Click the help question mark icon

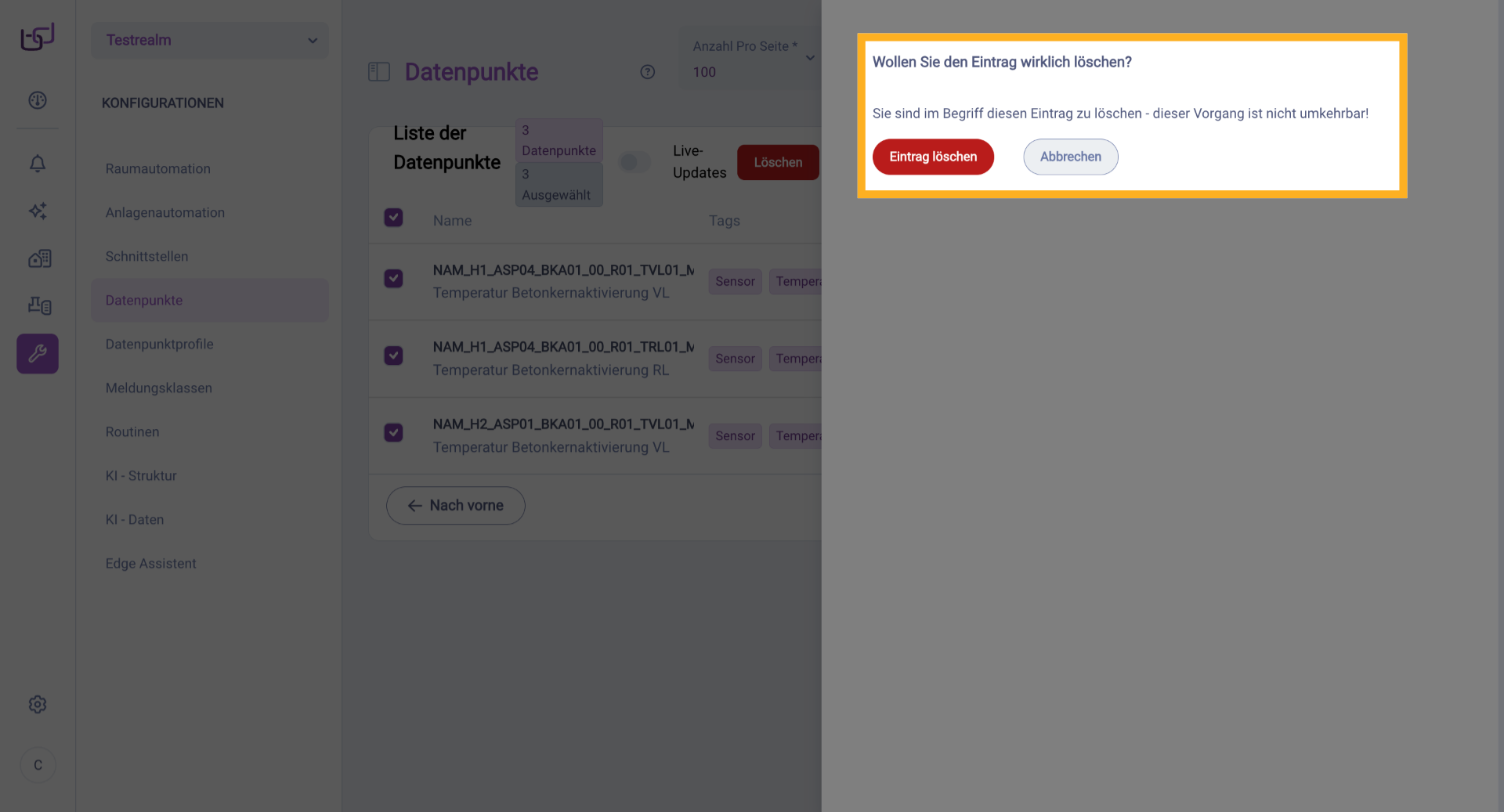(647, 72)
